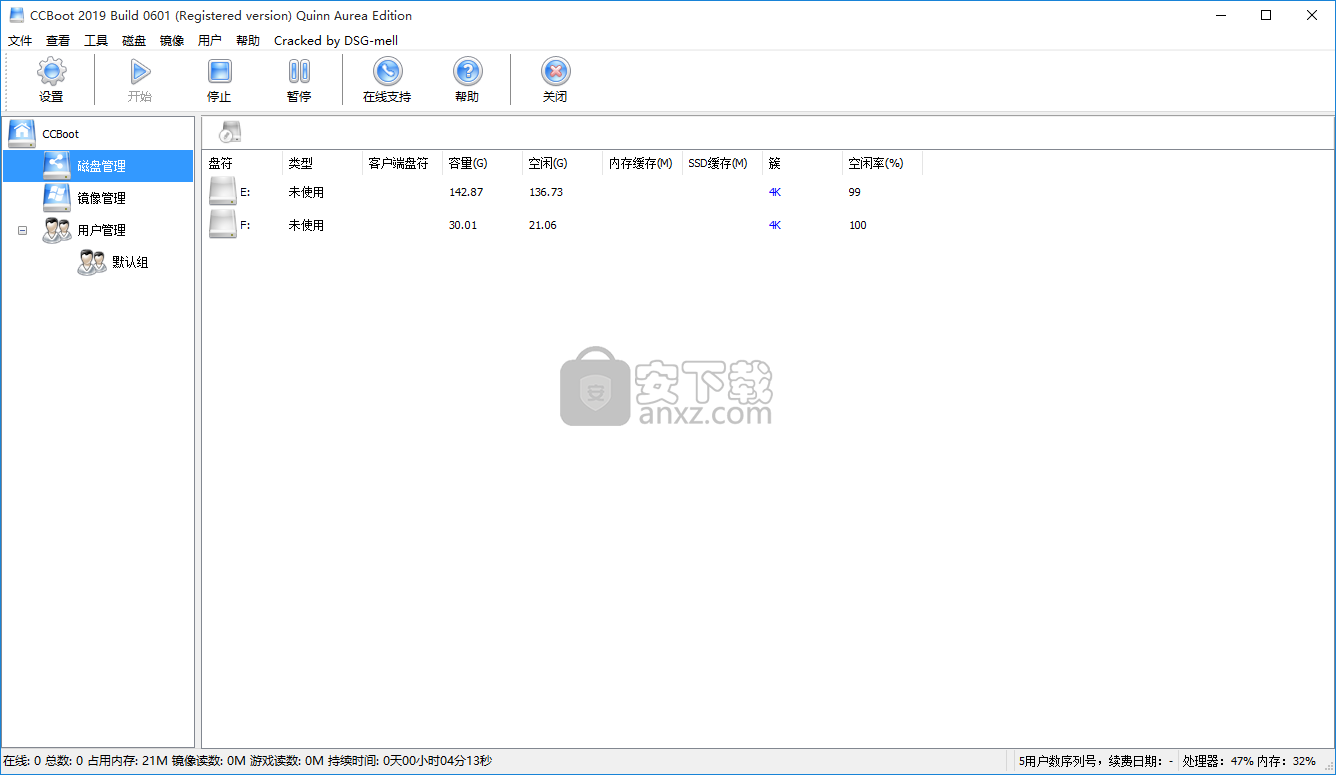Click the 关闭 red close toolbar icon
Viewport: 1336px width, 775px height.
click(555, 71)
